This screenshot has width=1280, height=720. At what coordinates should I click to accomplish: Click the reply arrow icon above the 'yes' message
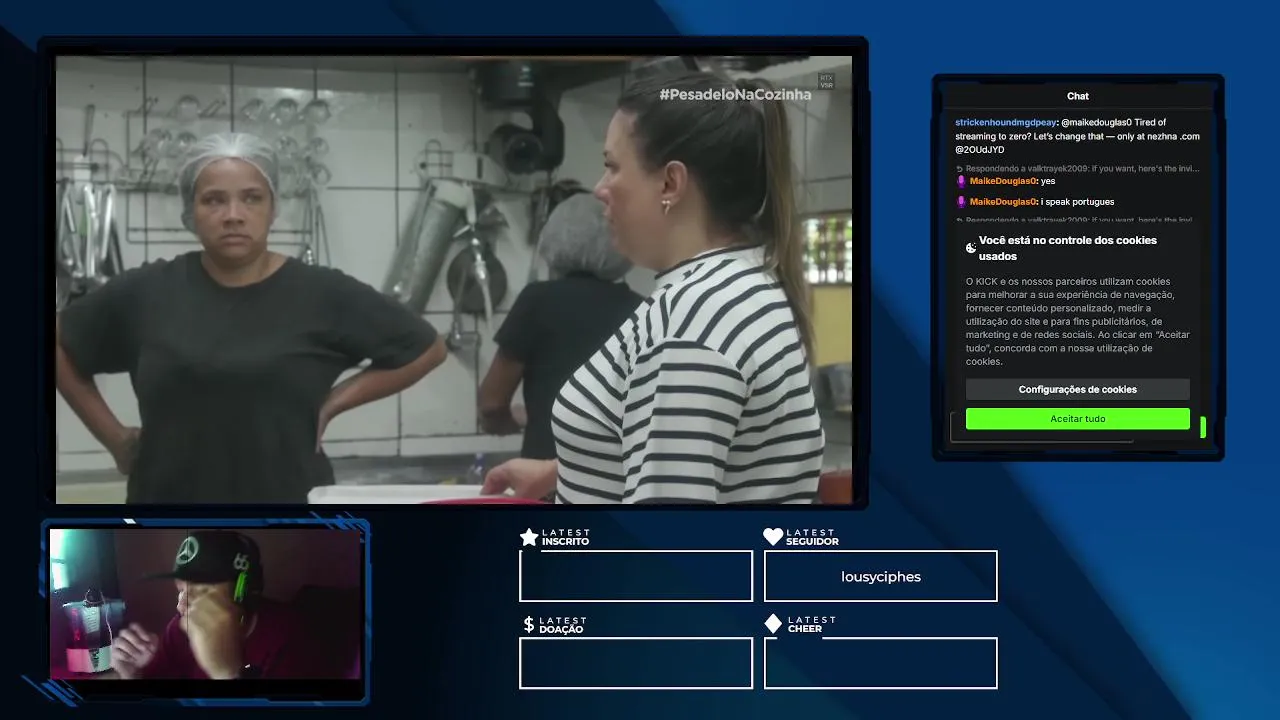pyautogui.click(x=959, y=168)
